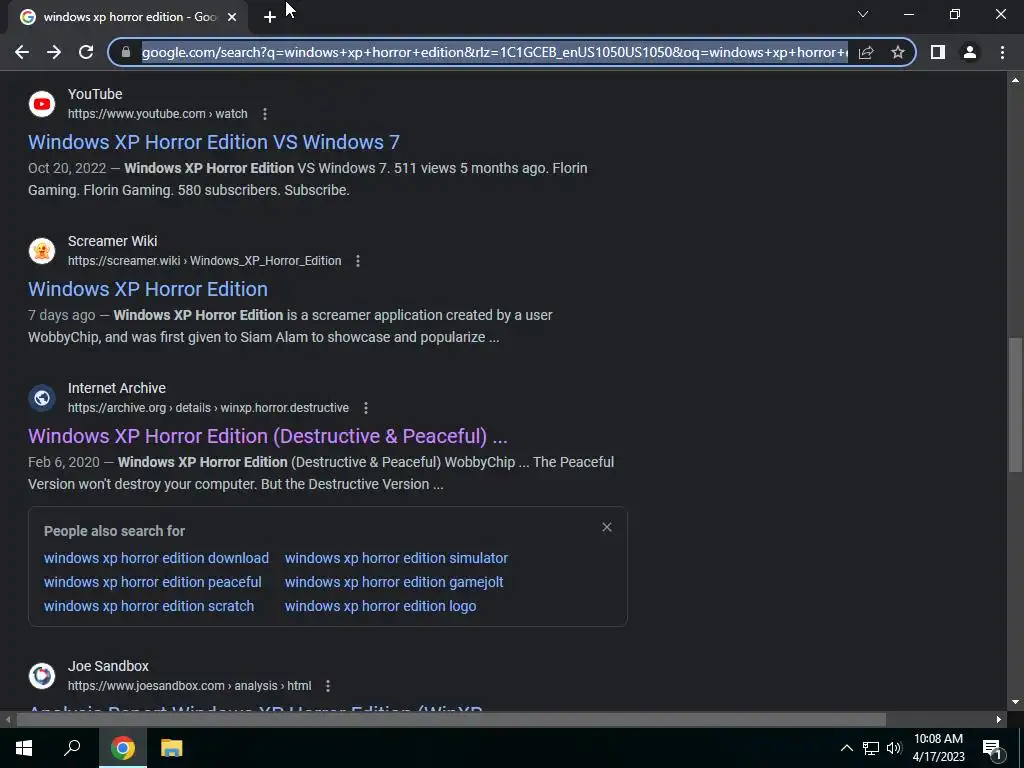The image size is (1024, 768).
Task: Click the Internet Archive globe icon
Action: click(42, 398)
